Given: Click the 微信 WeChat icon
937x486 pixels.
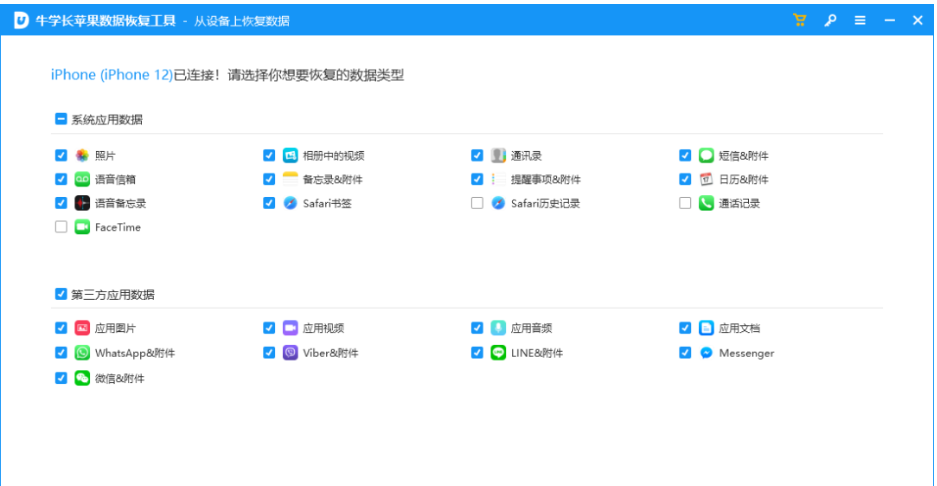Looking at the screenshot, I should [82, 378].
